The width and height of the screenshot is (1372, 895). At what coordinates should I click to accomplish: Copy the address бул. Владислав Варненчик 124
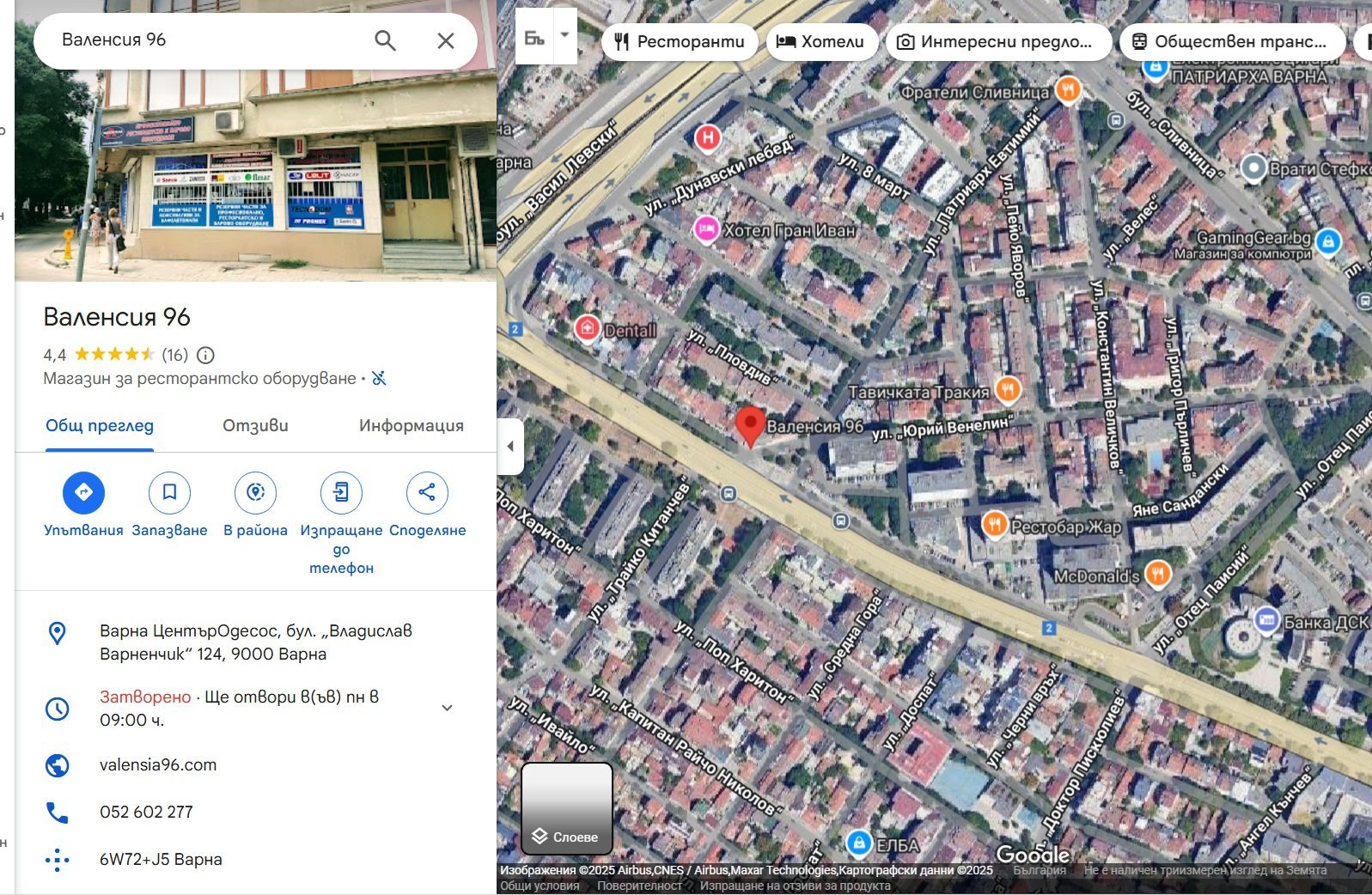256,642
